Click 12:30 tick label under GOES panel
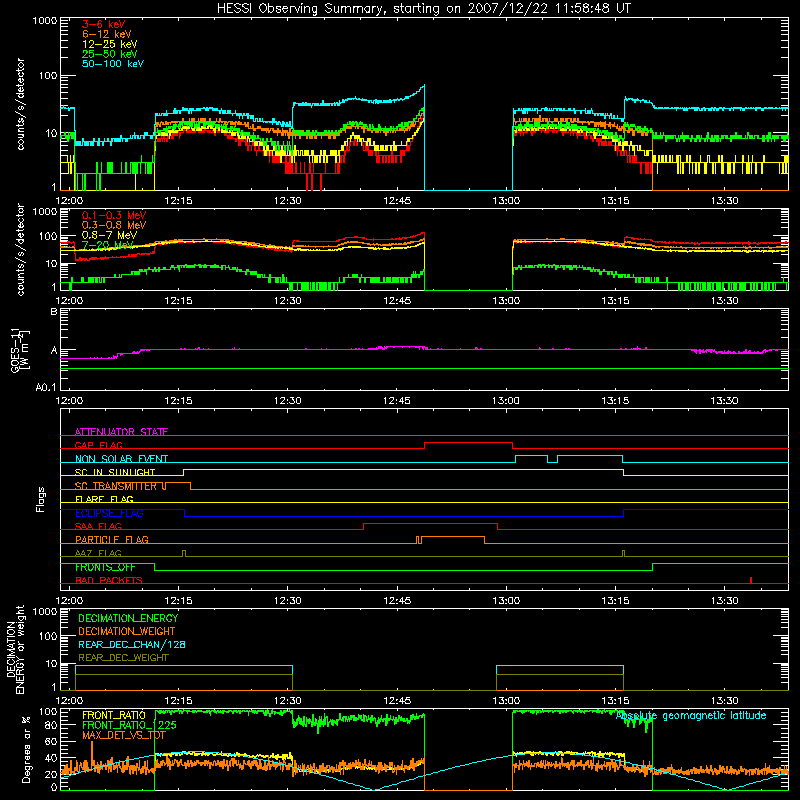The height and width of the screenshot is (800, 800). pos(288,401)
